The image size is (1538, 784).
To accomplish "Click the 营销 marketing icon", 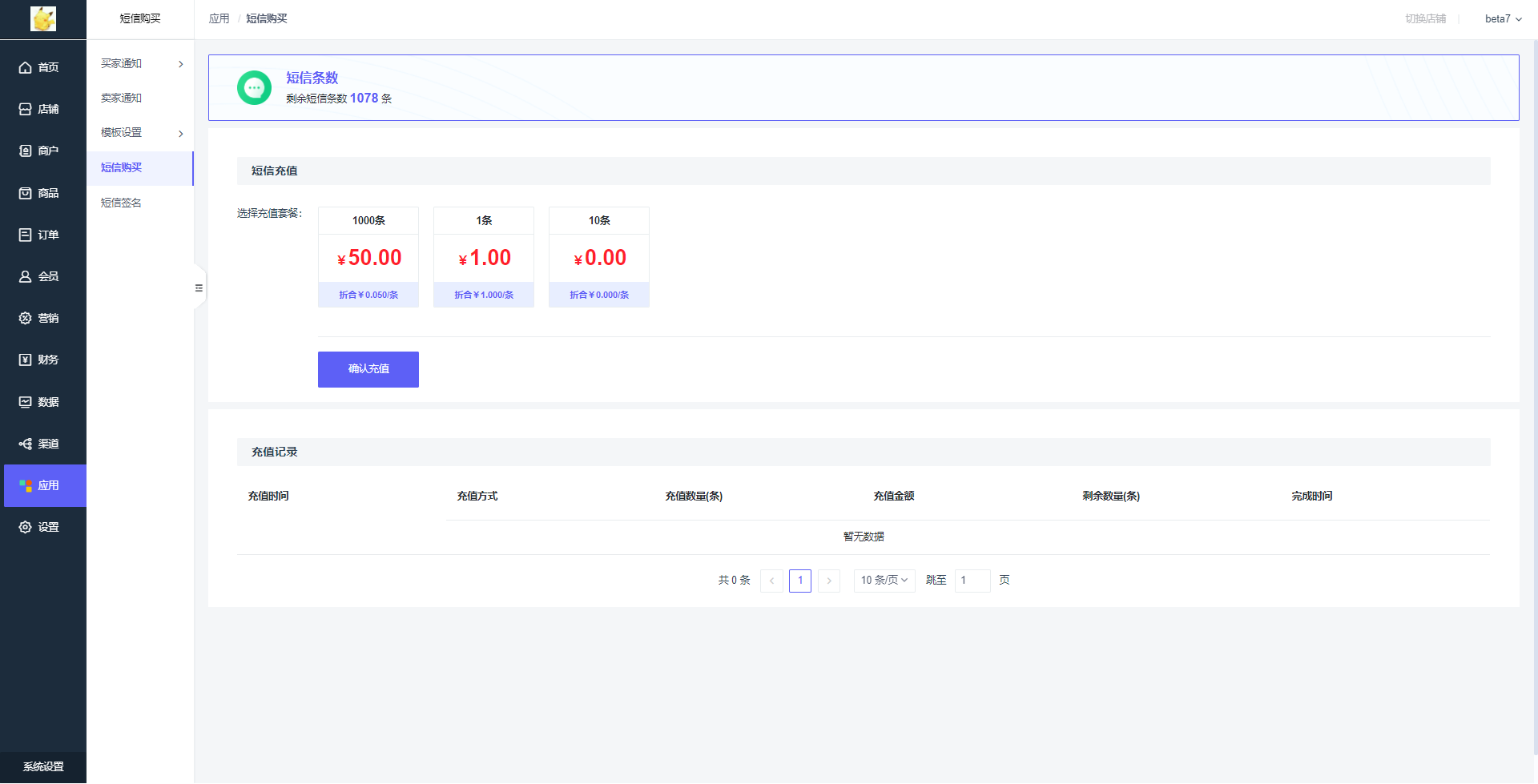I will 25,318.
